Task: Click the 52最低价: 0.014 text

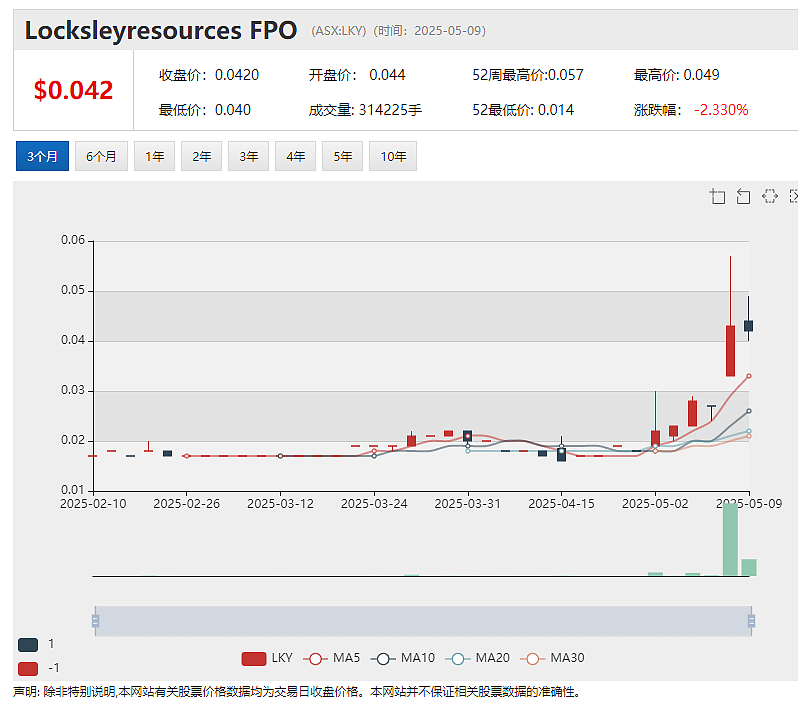Action: point(523,110)
